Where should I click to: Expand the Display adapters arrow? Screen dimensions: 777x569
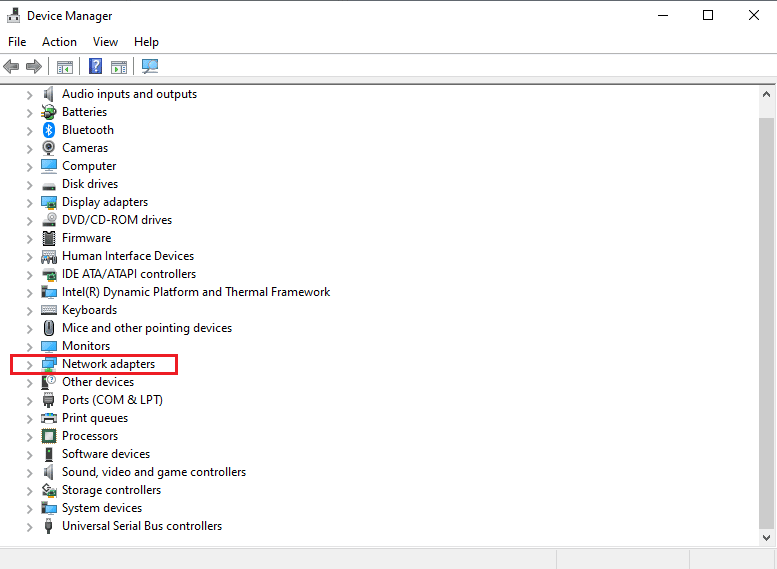pyautogui.click(x=29, y=203)
